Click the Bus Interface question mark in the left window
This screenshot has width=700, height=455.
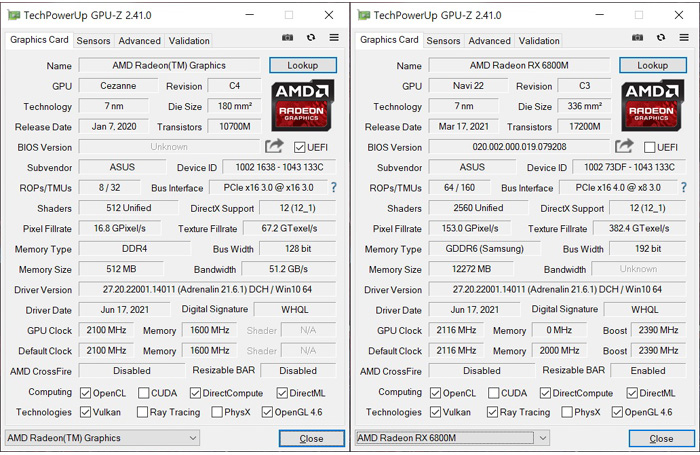(x=333, y=188)
